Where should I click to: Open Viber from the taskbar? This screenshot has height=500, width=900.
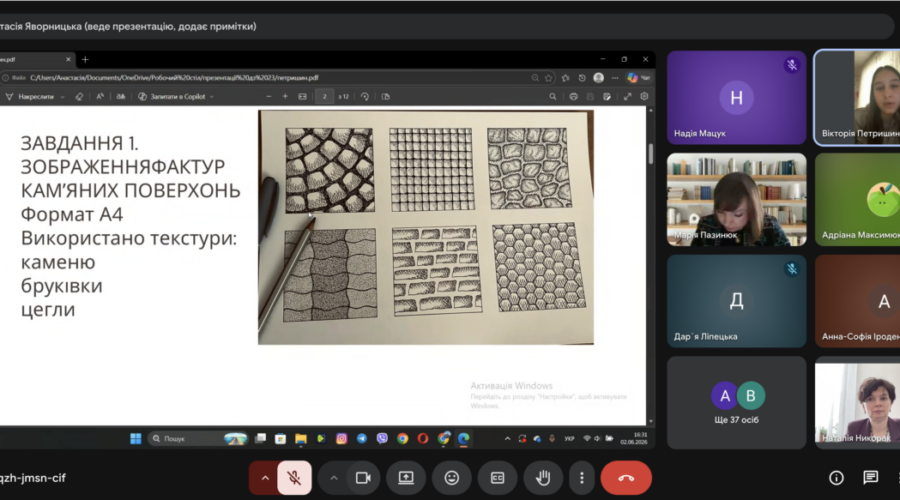[382, 439]
